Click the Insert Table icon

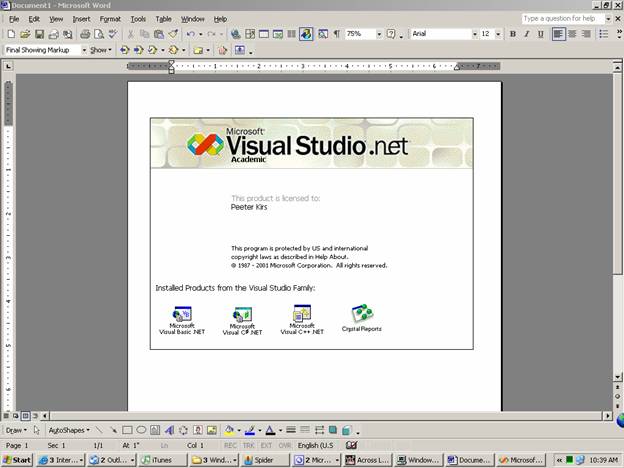[264, 34]
